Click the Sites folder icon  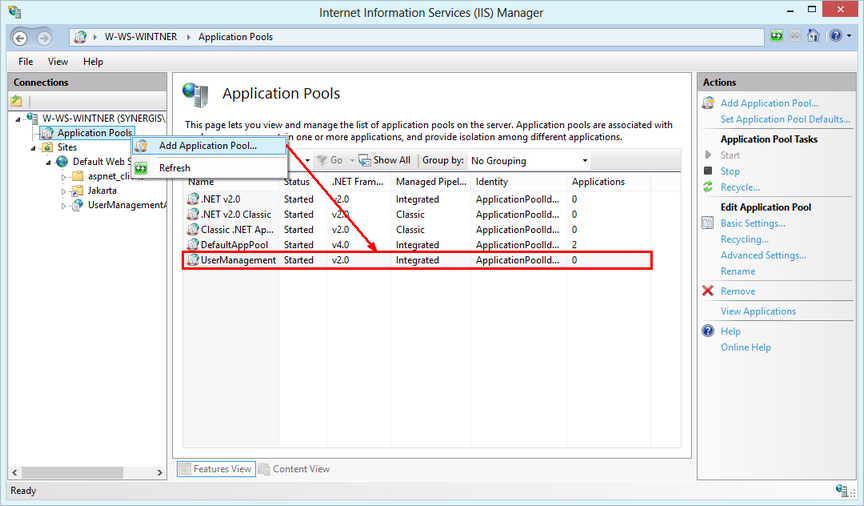(47, 147)
